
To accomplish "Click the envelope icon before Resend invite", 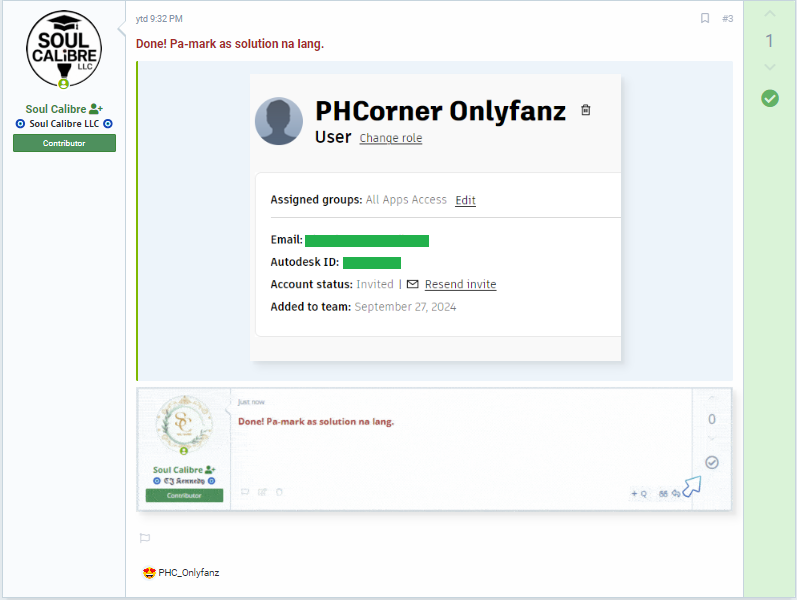I will (413, 284).
